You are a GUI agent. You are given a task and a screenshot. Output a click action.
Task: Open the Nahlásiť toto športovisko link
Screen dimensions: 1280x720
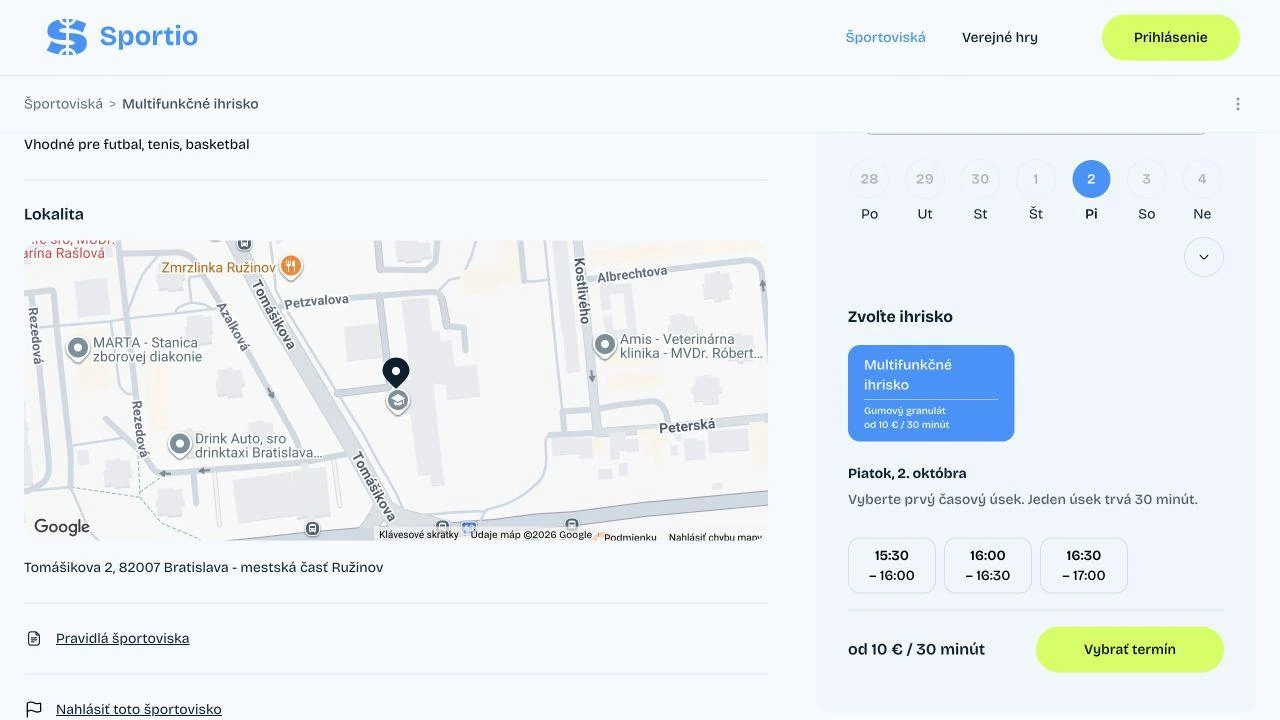(x=139, y=709)
